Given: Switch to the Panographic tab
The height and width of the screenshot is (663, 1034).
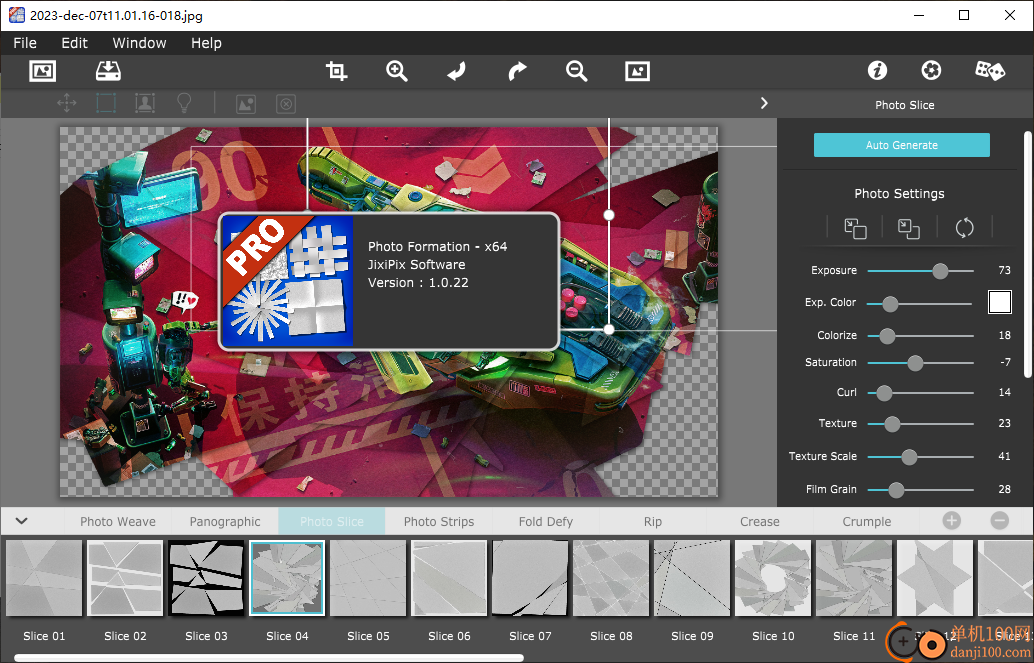Looking at the screenshot, I should click(225, 521).
